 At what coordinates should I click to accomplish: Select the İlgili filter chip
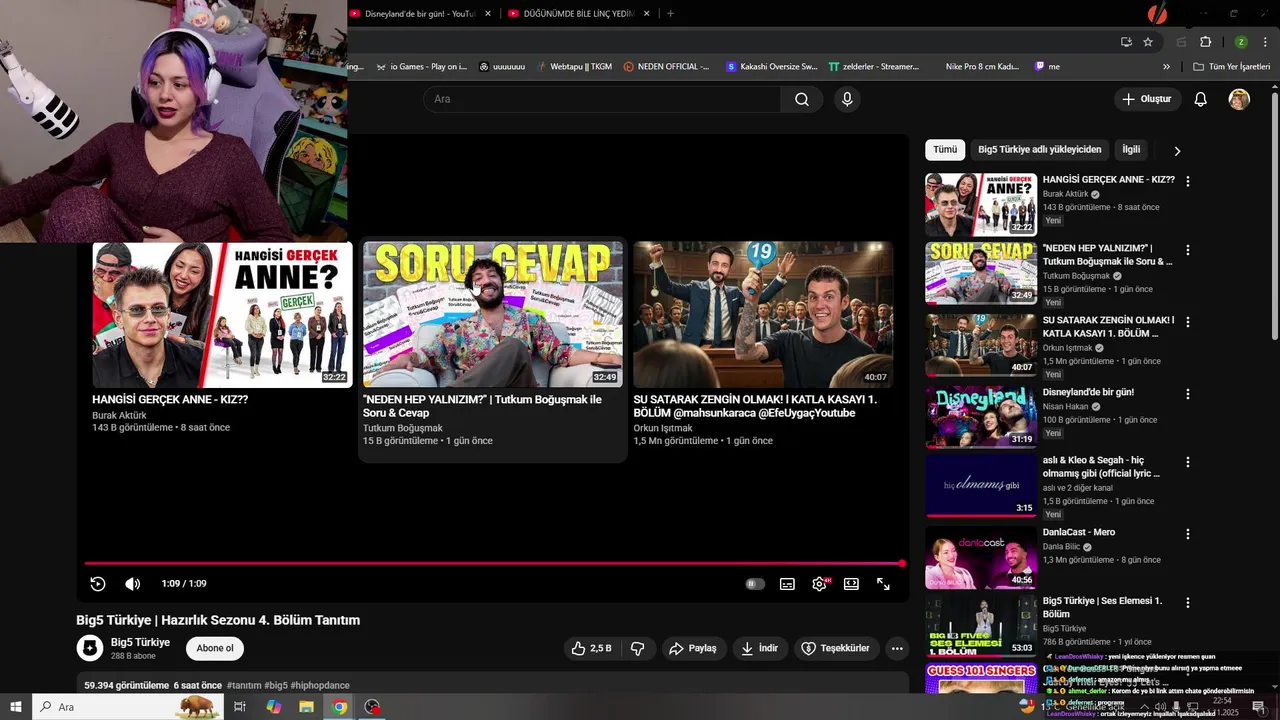(1131, 150)
